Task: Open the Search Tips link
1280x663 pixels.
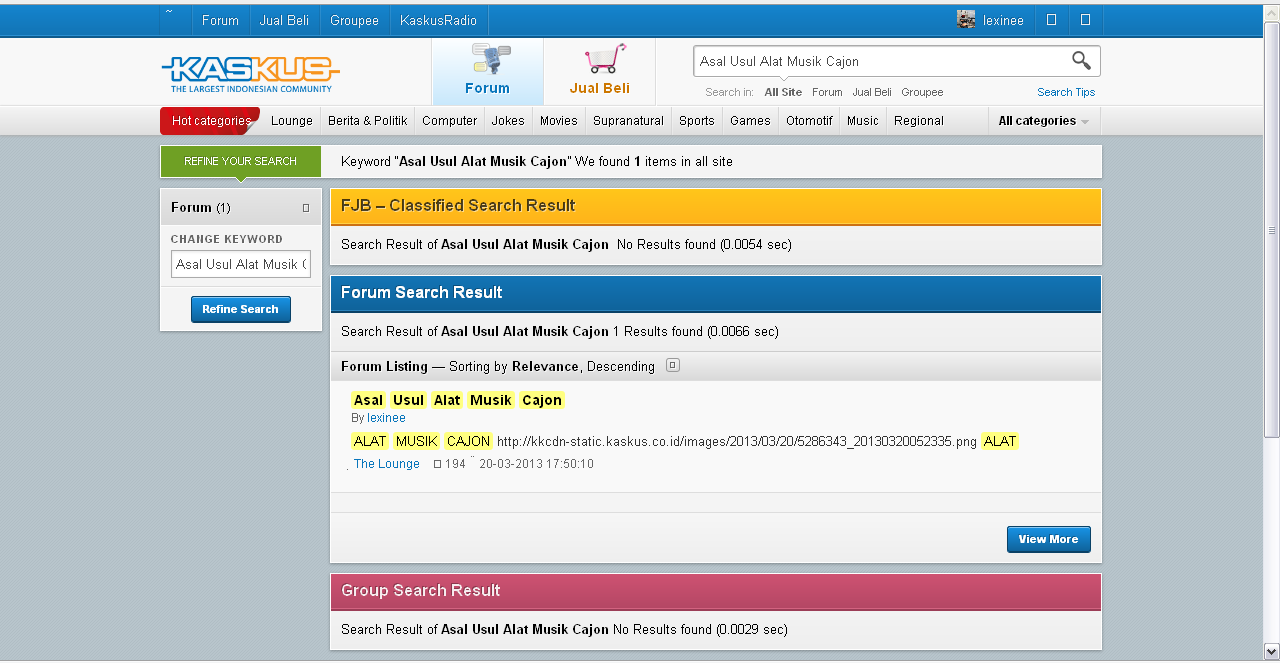Action: click(x=1066, y=92)
